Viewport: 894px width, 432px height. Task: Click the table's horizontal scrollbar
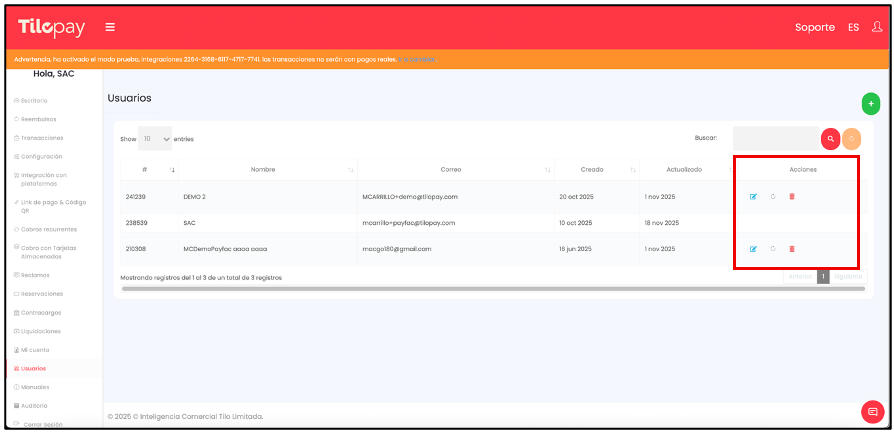[480, 288]
